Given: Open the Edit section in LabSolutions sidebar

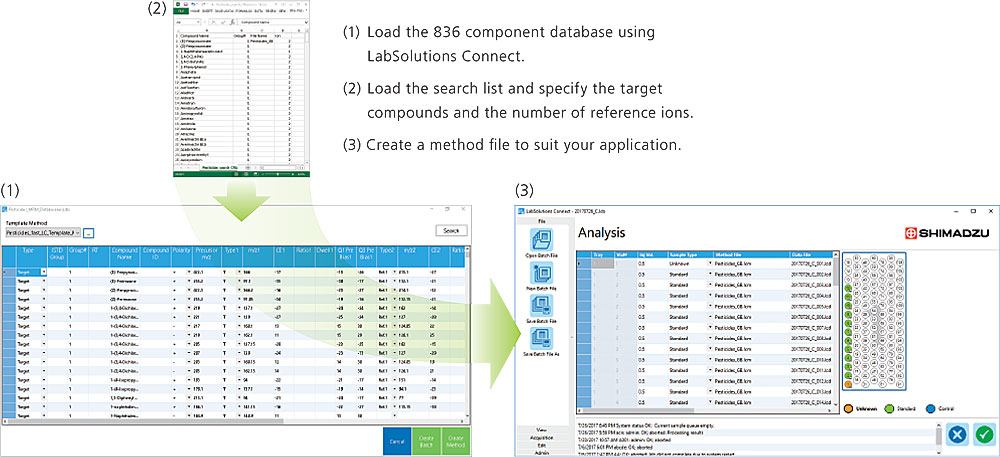Looking at the screenshot, I should 541,445.
